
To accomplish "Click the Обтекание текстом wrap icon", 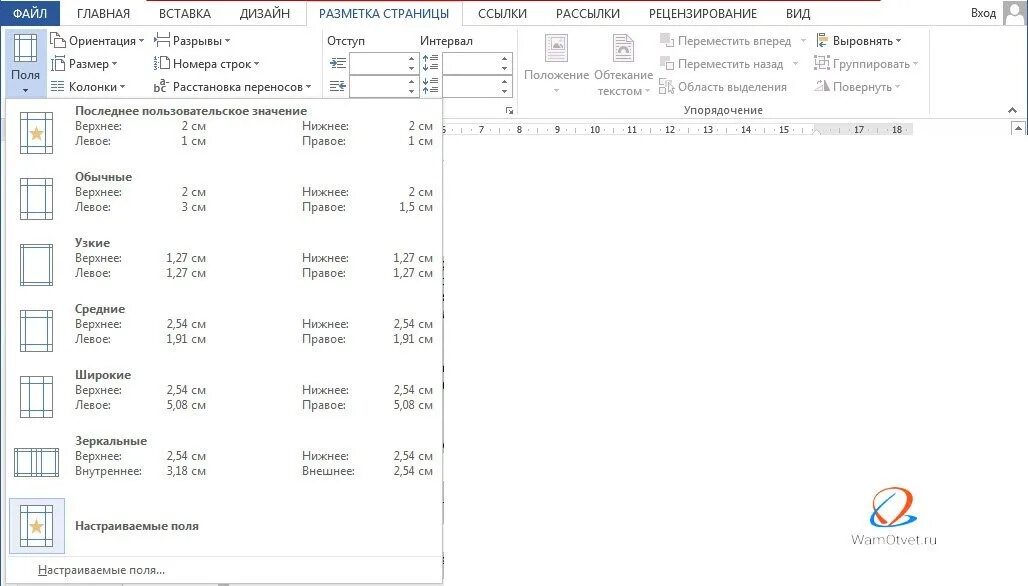I will click(623, 49).
